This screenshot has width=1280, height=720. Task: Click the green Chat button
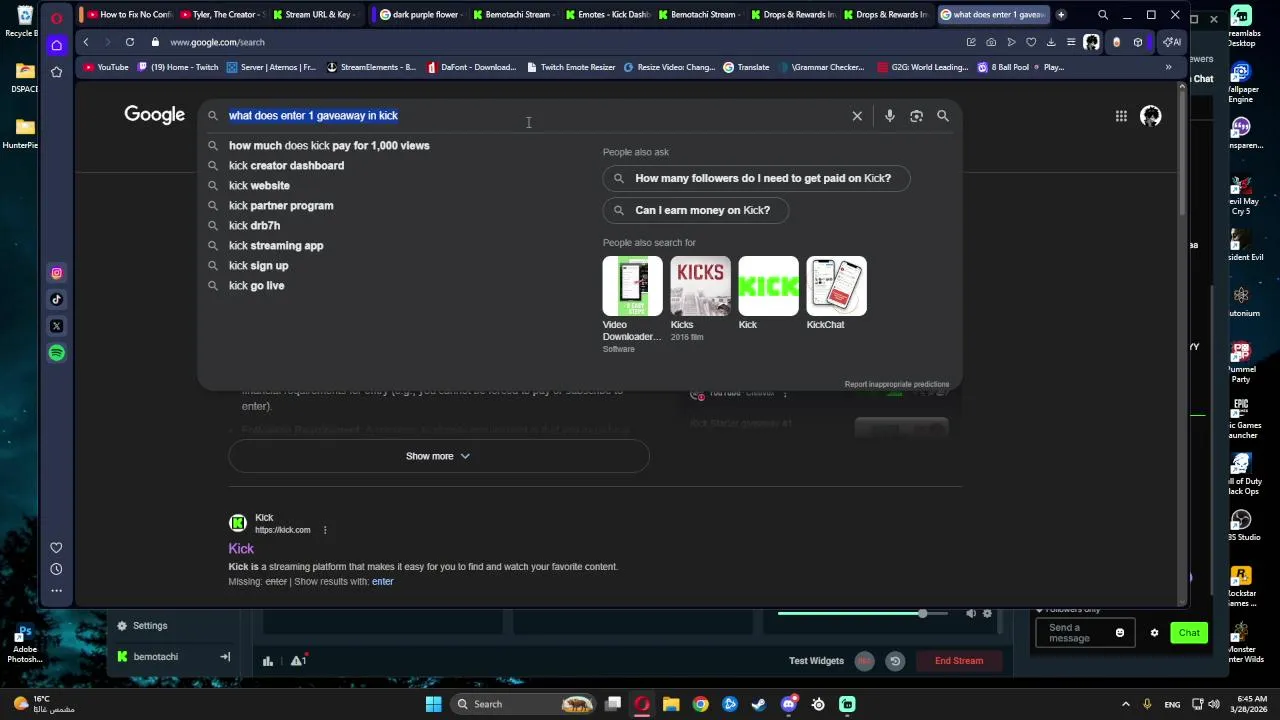point(1189,633)
